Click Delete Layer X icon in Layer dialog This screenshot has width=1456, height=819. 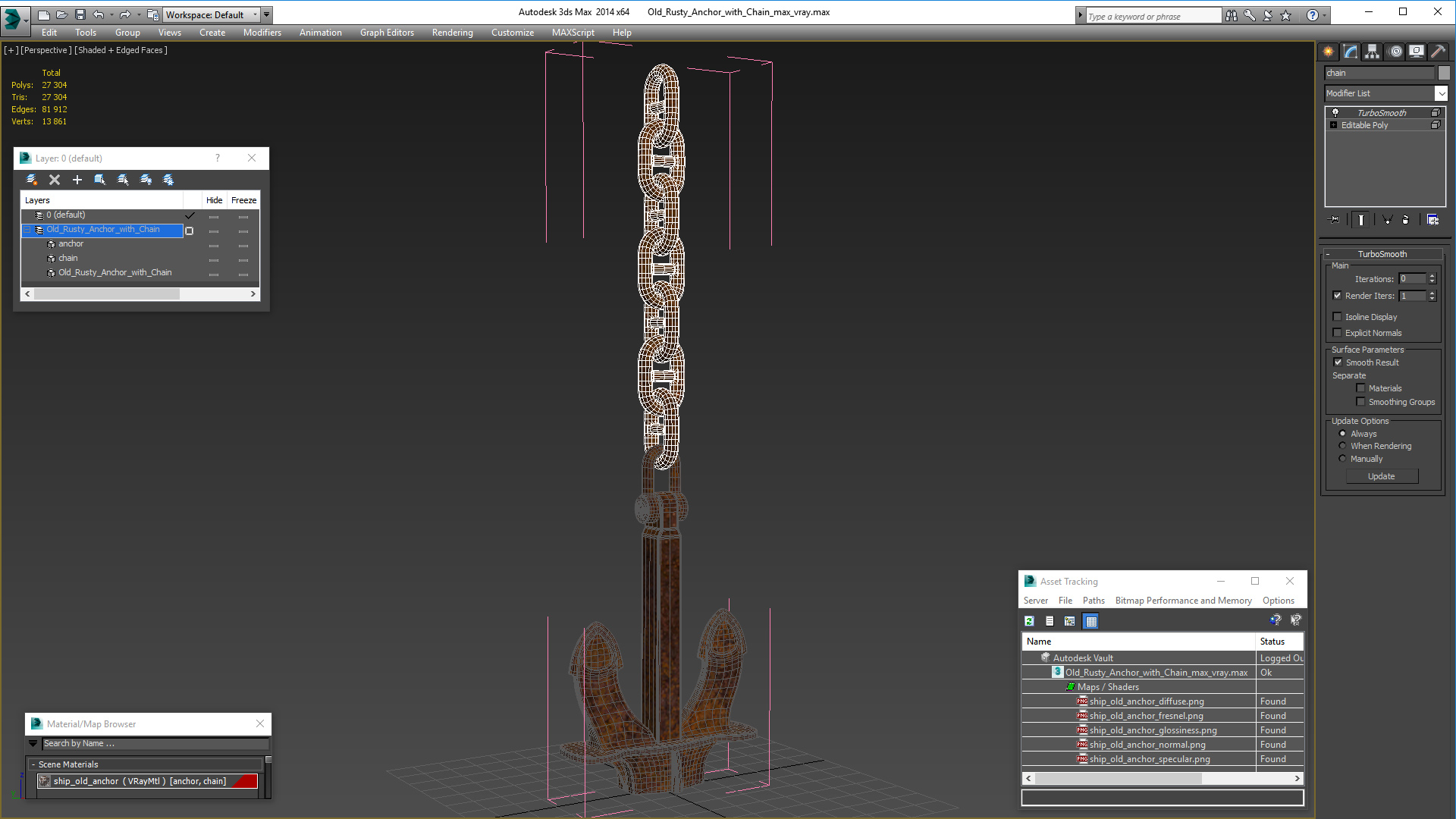pos(55,180)
